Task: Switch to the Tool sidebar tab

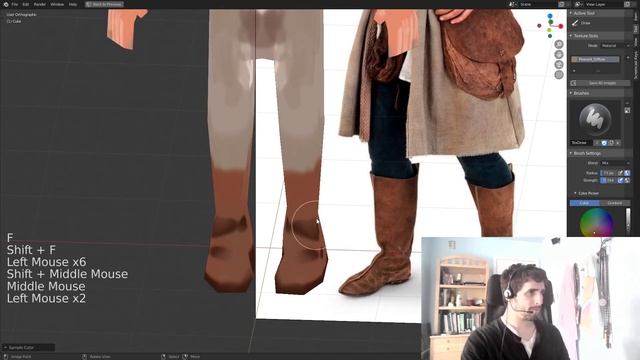Action: click(x=636, y=29)
